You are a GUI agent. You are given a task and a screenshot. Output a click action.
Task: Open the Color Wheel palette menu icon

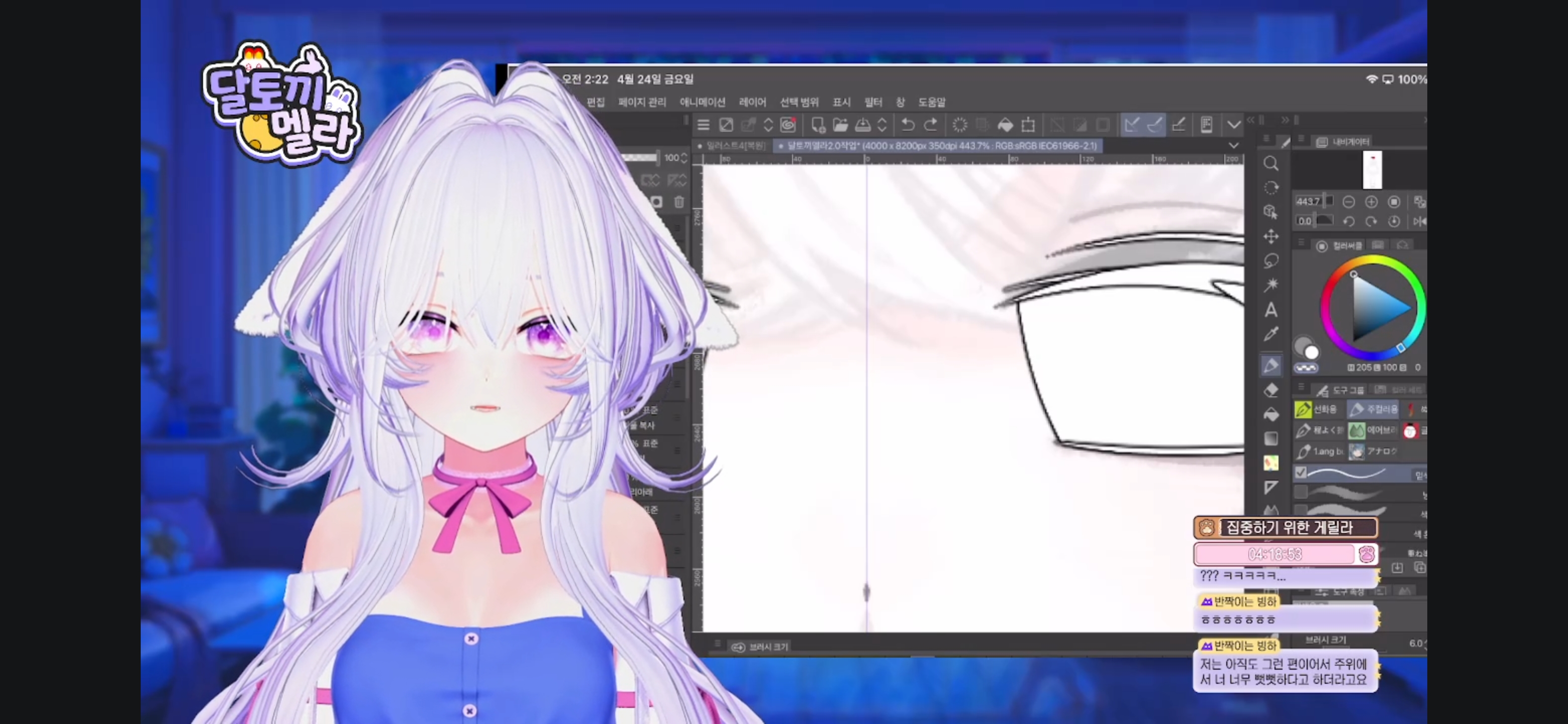pos(1301,243)
